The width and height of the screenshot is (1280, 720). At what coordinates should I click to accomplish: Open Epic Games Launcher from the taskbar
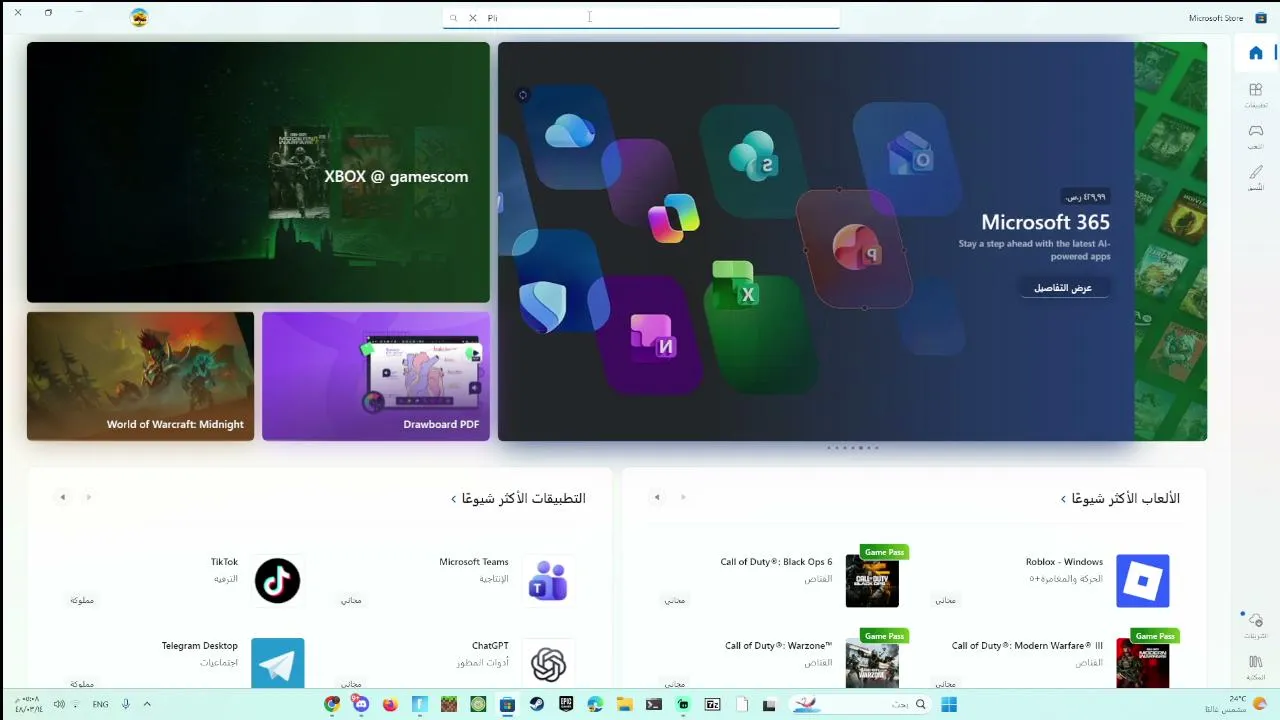[x=566, y=704]
